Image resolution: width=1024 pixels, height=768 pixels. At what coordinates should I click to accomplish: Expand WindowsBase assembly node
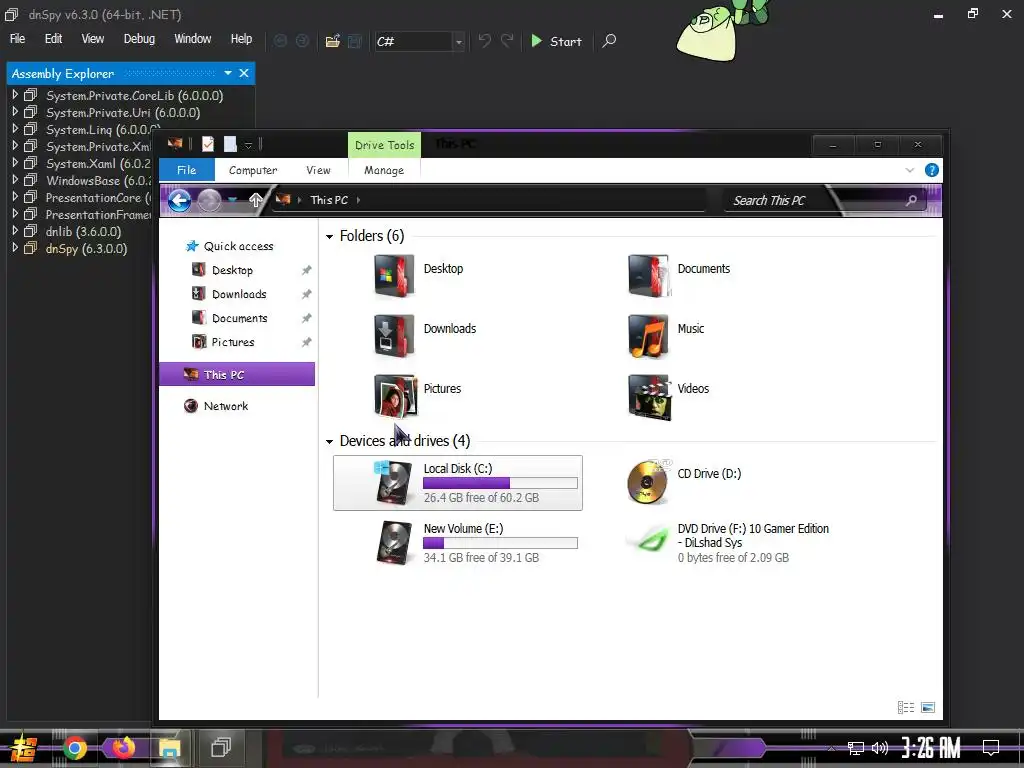click(x=15, y=180)
